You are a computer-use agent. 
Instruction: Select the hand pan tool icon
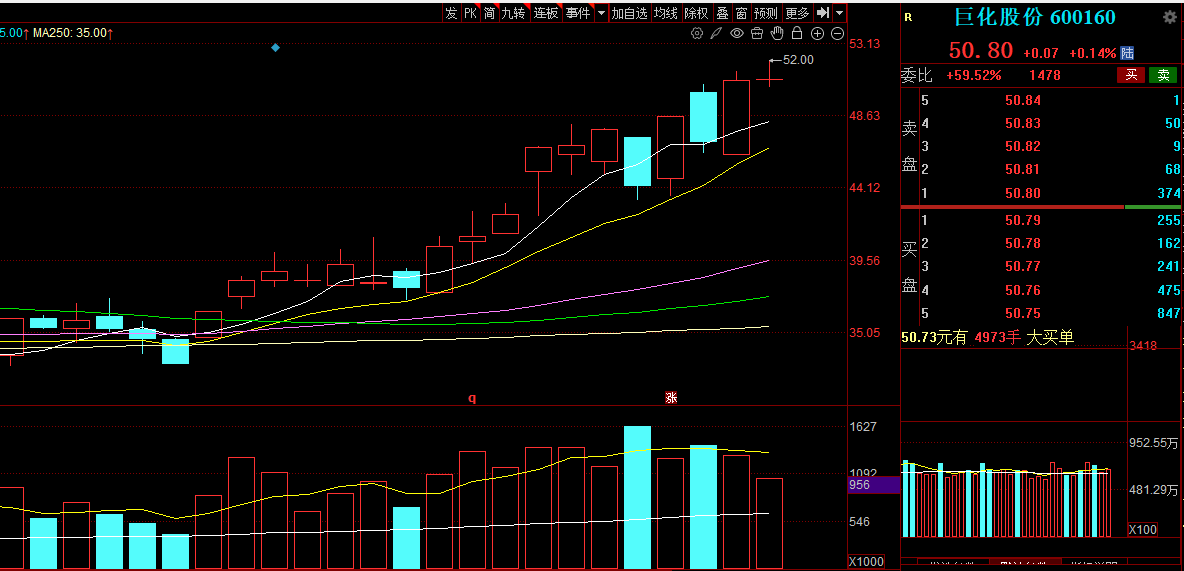pyautogui.click(x=777, y=33)
